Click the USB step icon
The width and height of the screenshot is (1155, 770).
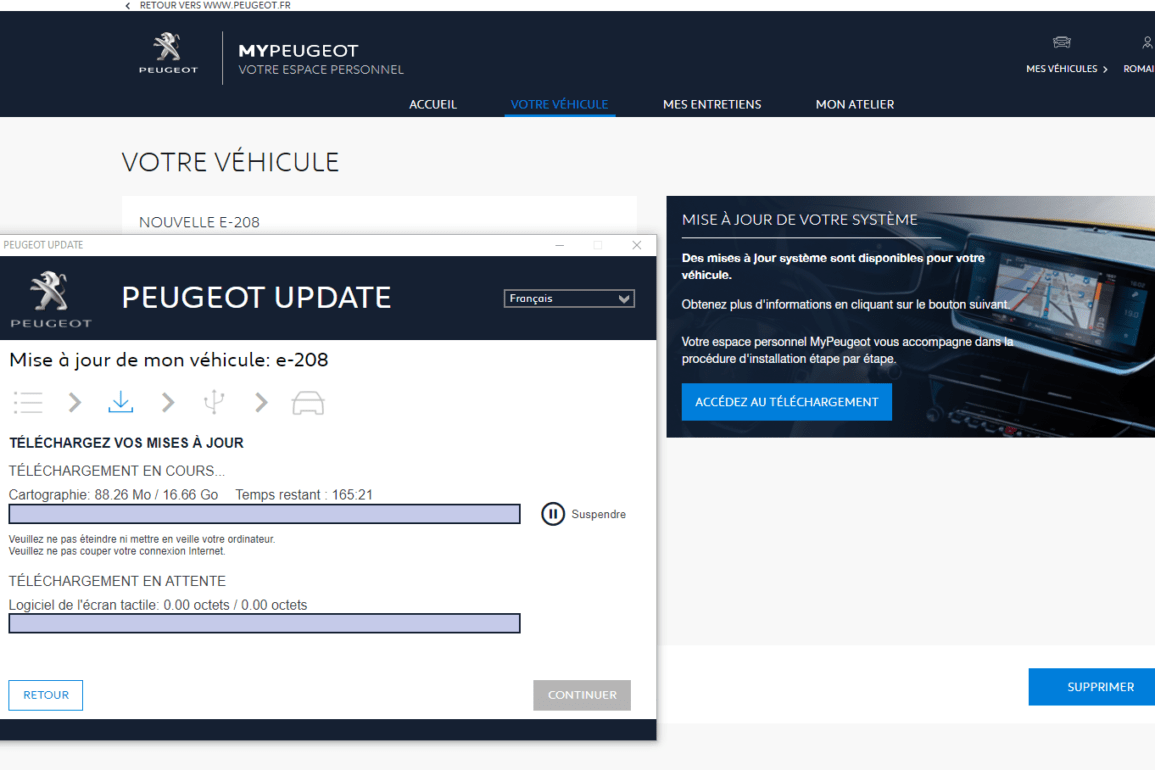[214, 402]
